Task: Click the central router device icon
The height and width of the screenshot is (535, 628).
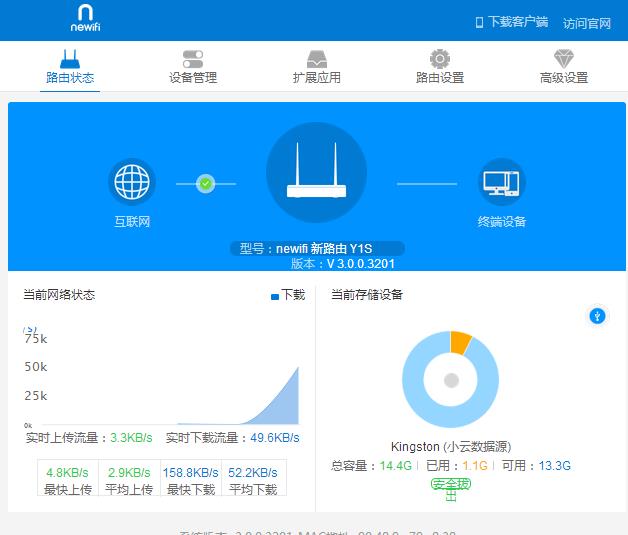Action: coord(316,172)
